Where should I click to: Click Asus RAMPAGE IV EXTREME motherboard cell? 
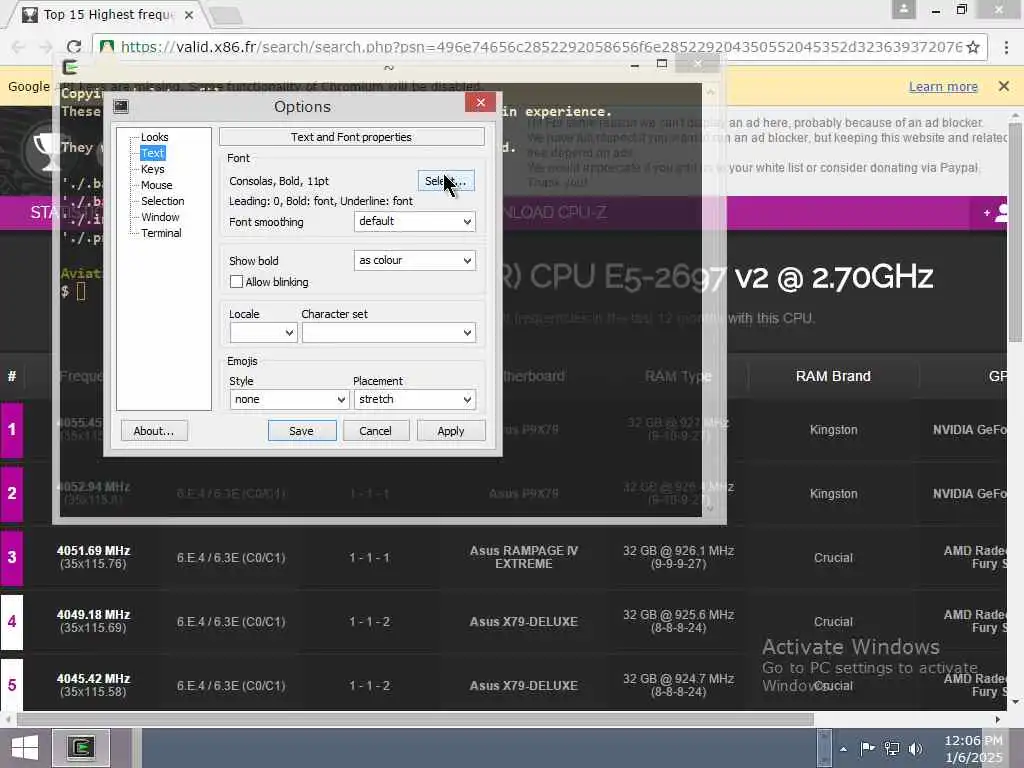(524, 558)
